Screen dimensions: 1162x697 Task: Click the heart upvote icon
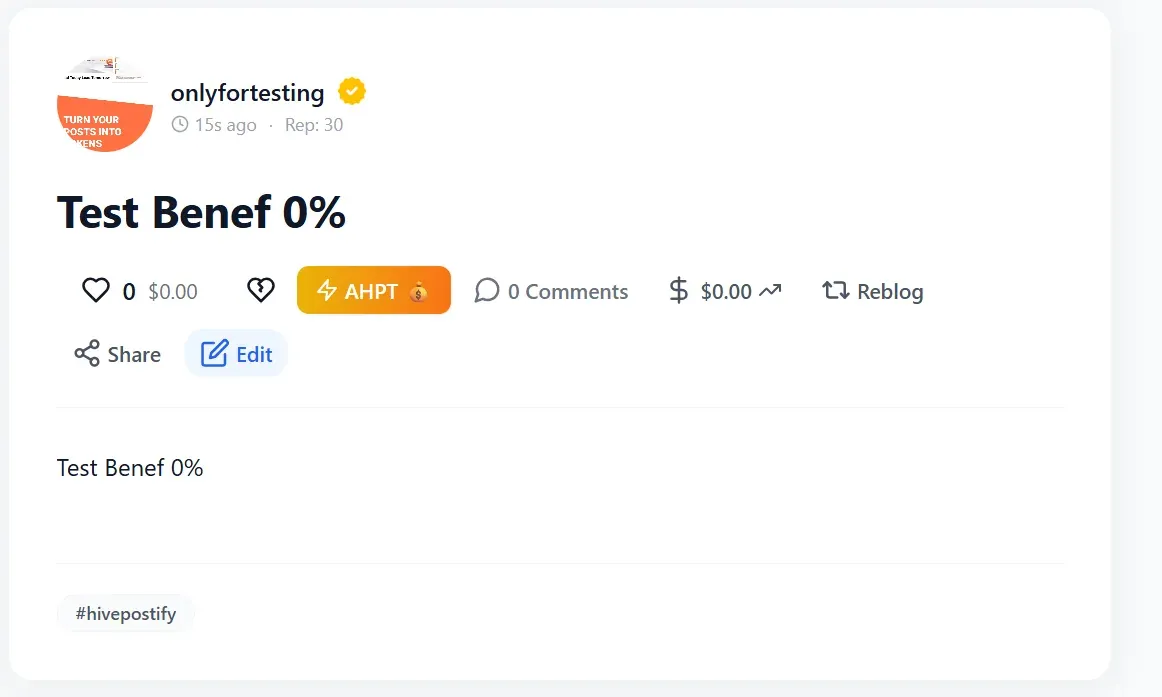pos(96,290)
